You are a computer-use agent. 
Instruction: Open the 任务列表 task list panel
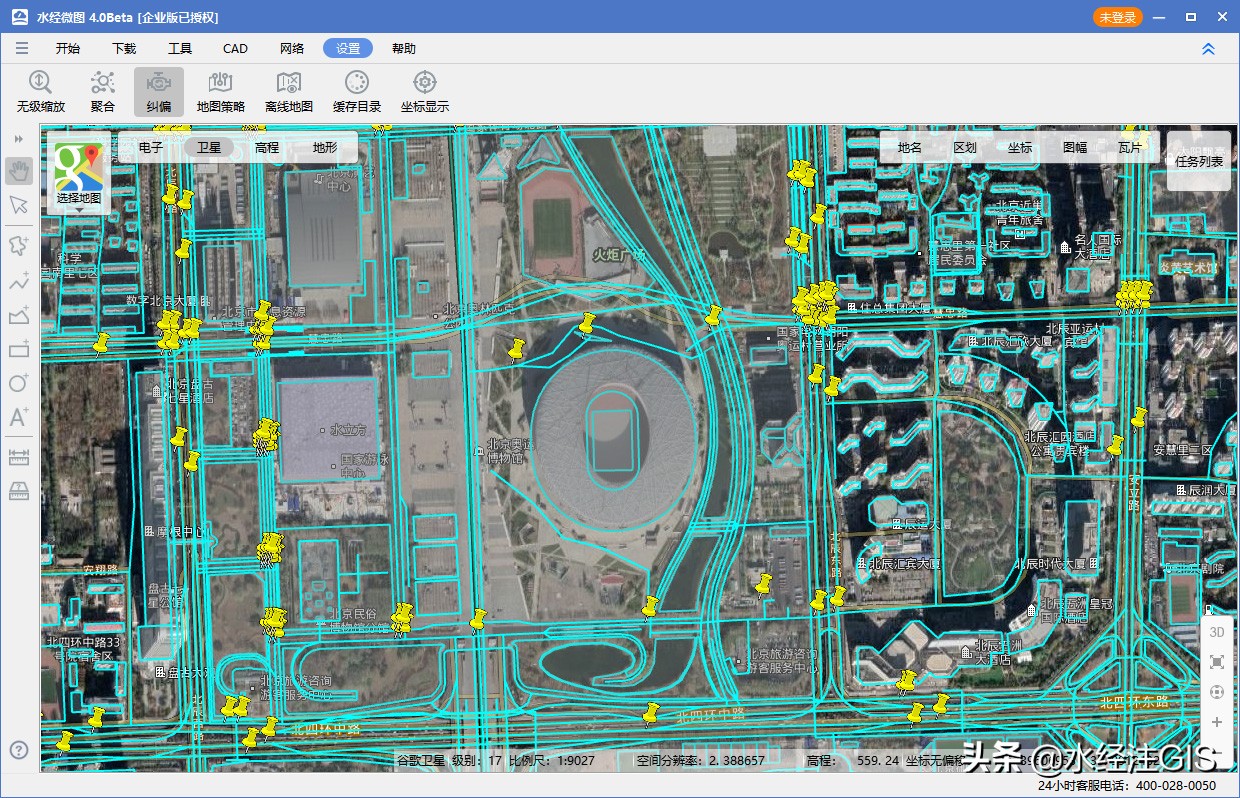click(x=1199, y=160)
